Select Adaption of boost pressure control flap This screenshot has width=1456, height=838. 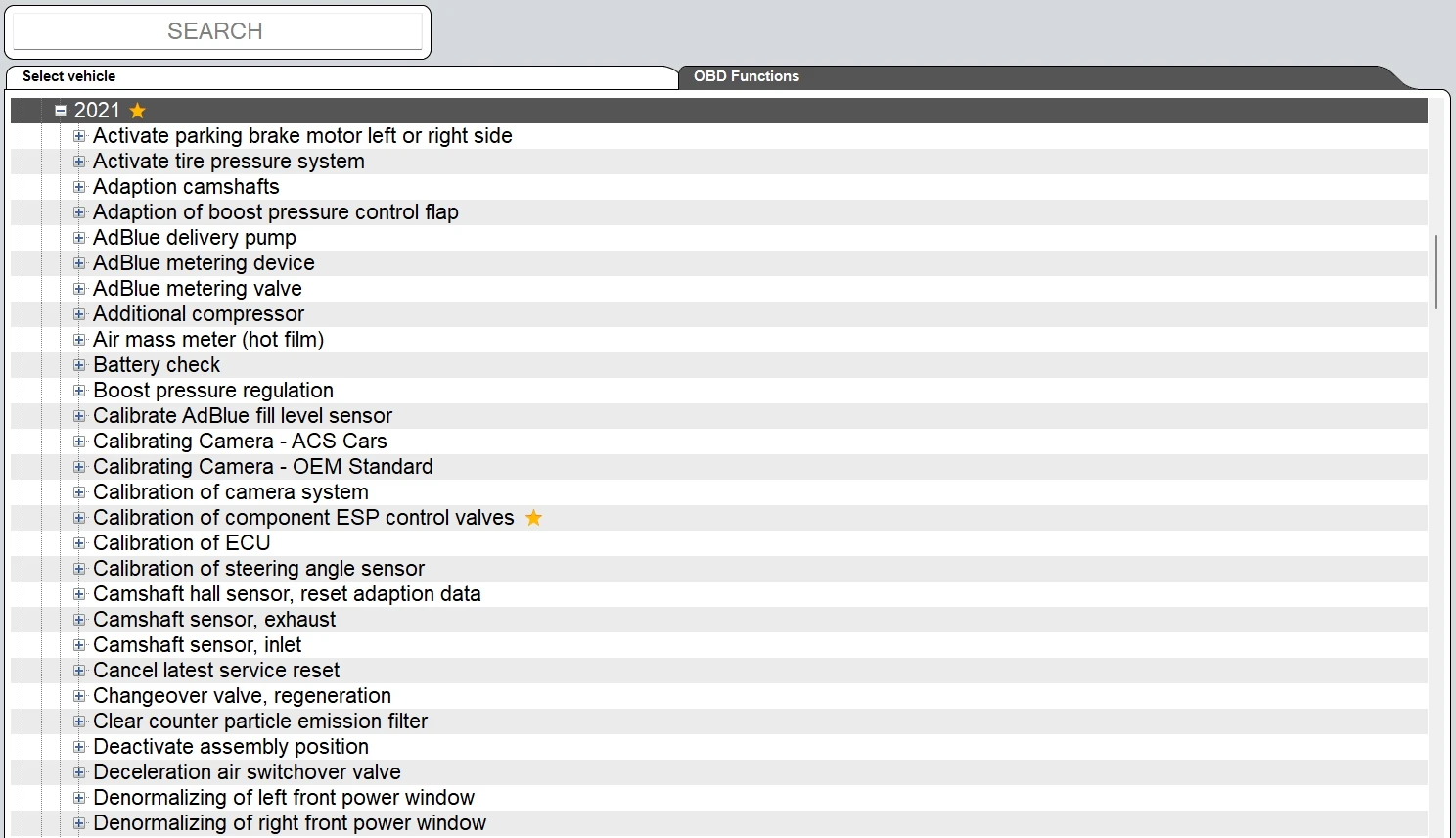pos(276,212)
